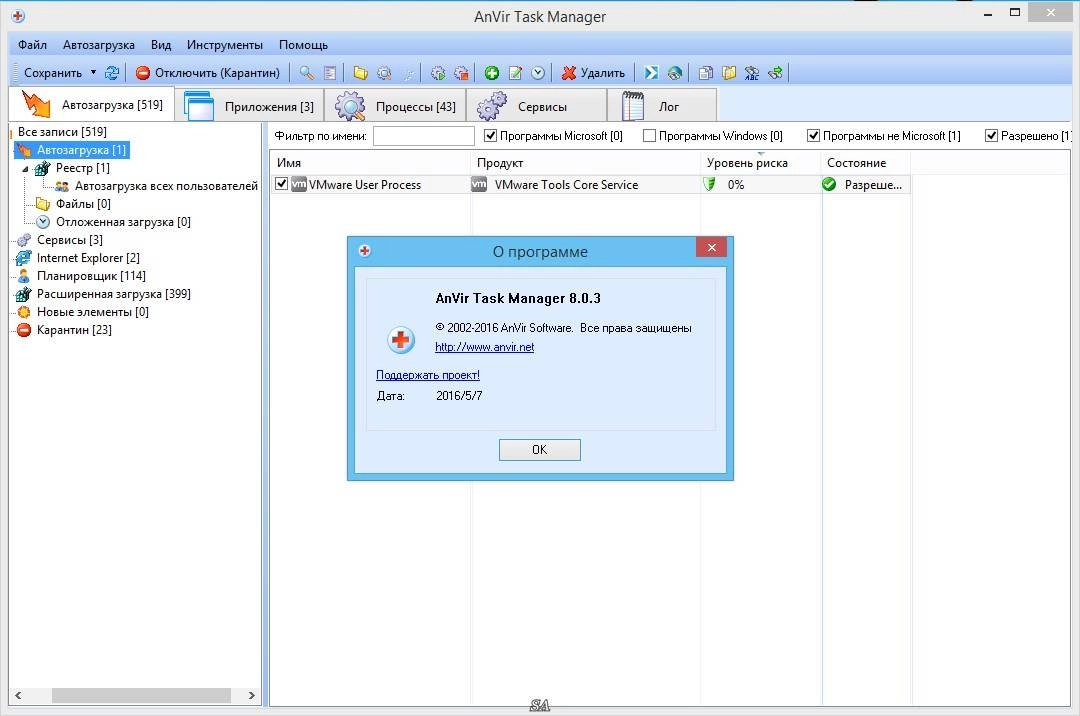Click the clock delayed startup toolbar icon
This screenshot has height=716, width=1080.
point(538,72)
